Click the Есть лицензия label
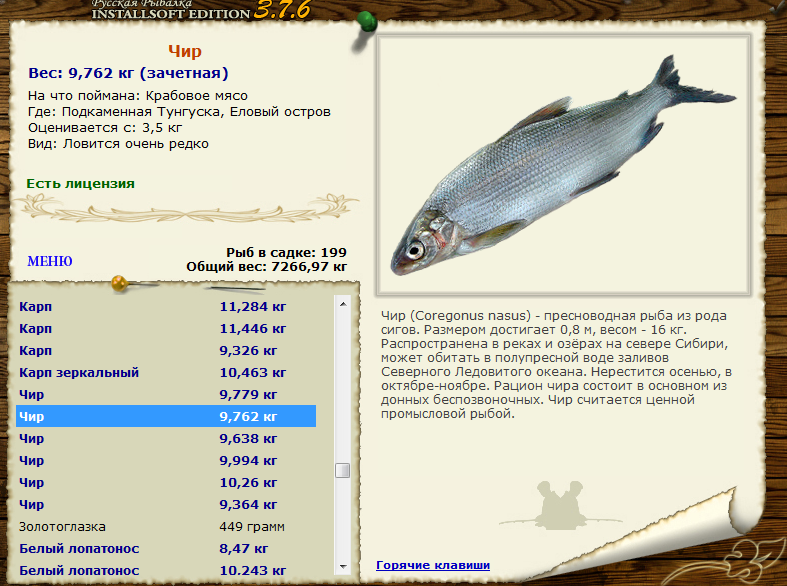 click(x=80, y=184)
